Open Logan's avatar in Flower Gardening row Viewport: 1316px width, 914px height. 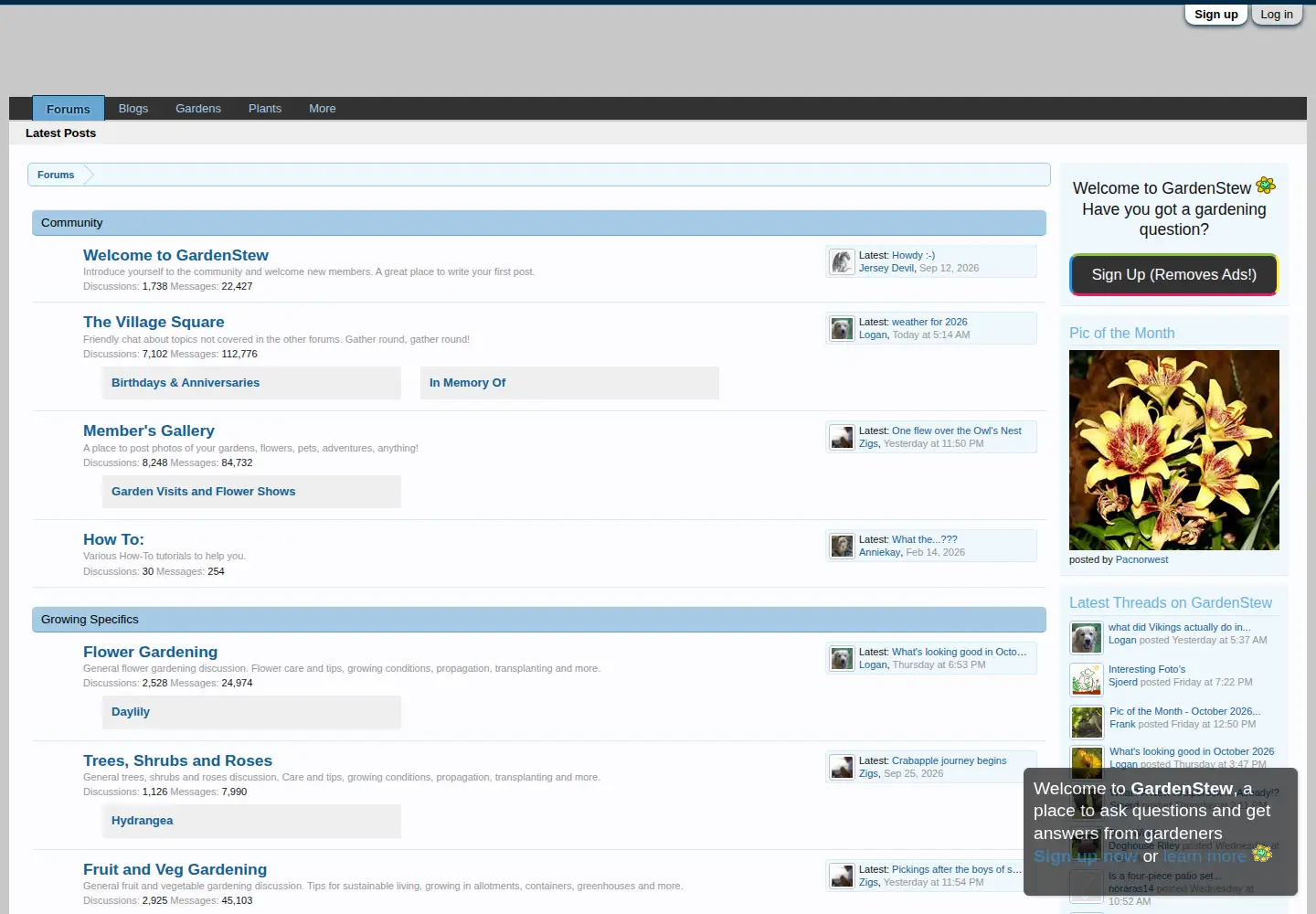(x=842, y=658)
